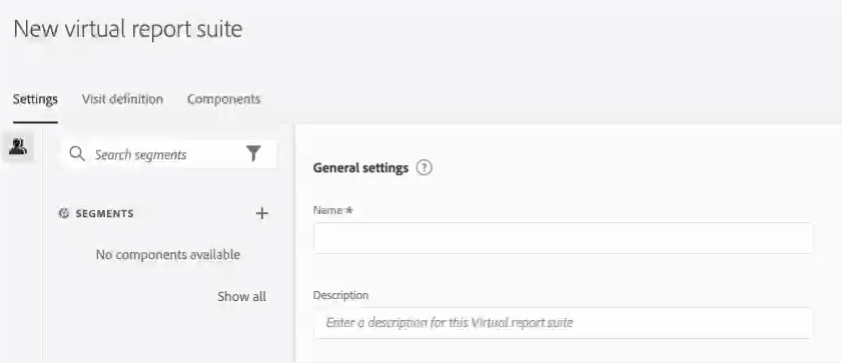
Task: Click the magnifier icon in segment search
Action: [x=77, y=155]
